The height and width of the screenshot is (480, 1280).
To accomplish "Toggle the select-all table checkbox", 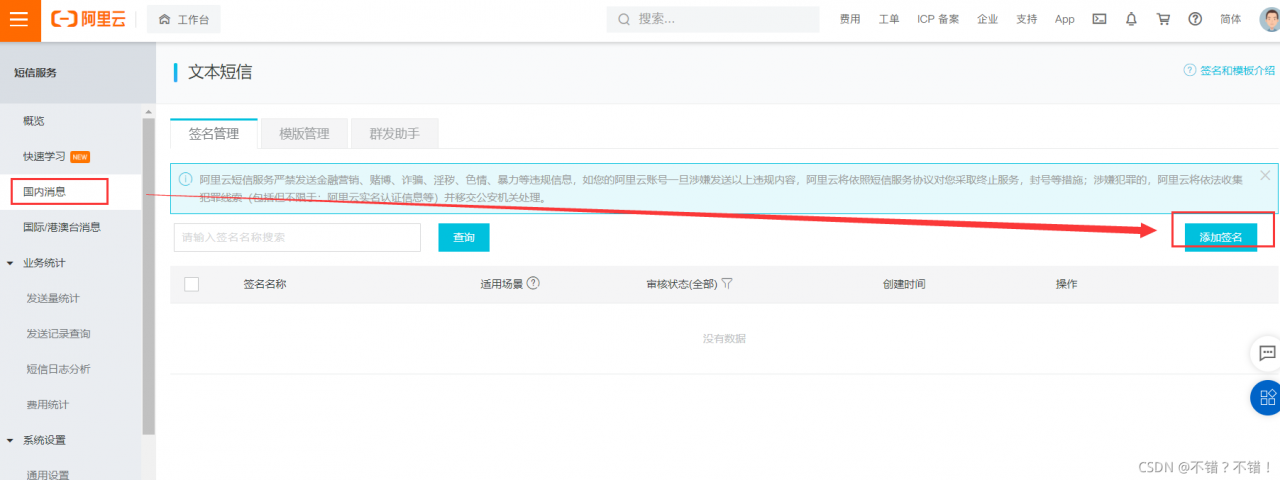I will click(x=192, y=284).
